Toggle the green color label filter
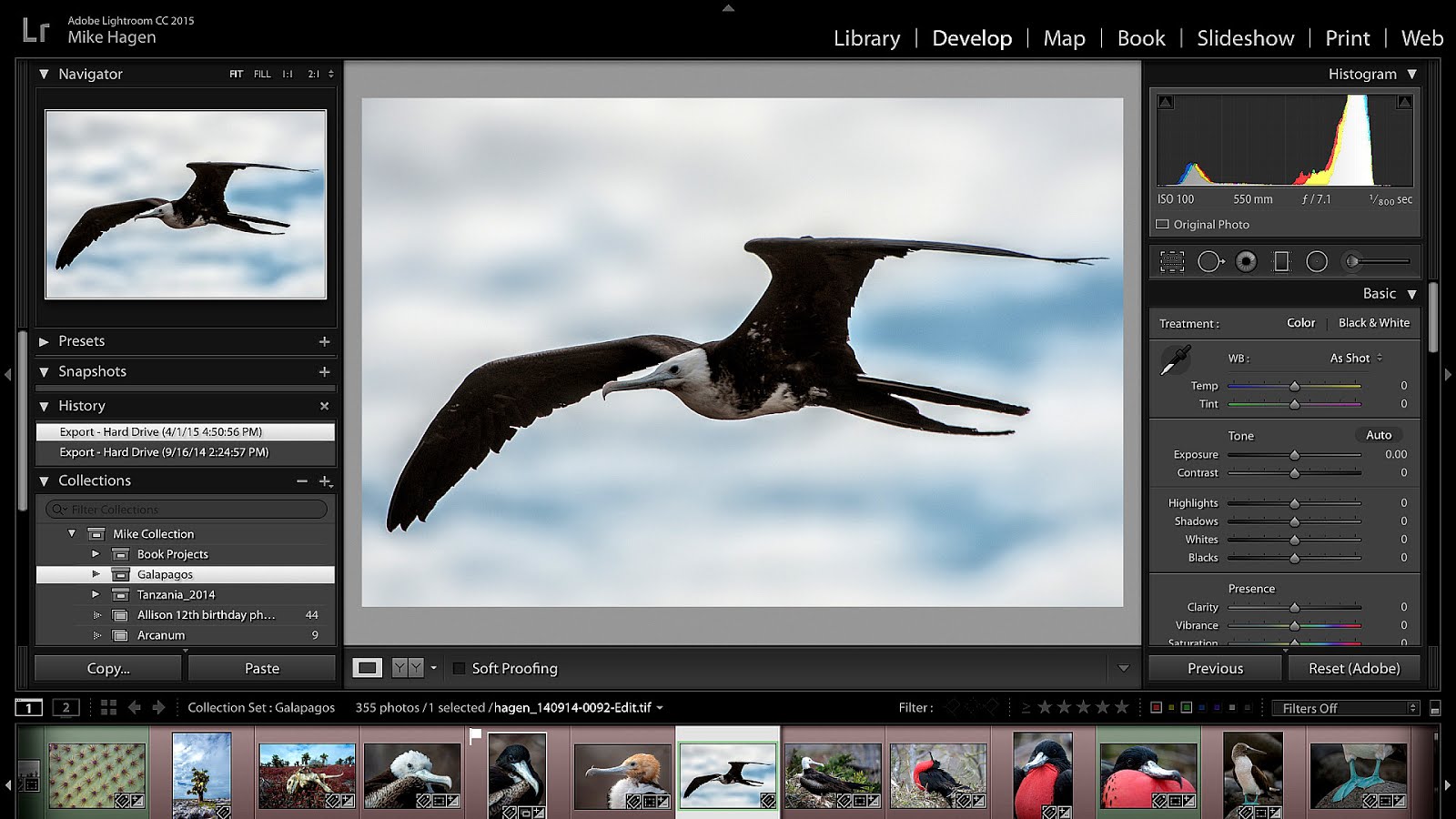Viewport: 1456px width, 819px height. [1187, 705]
